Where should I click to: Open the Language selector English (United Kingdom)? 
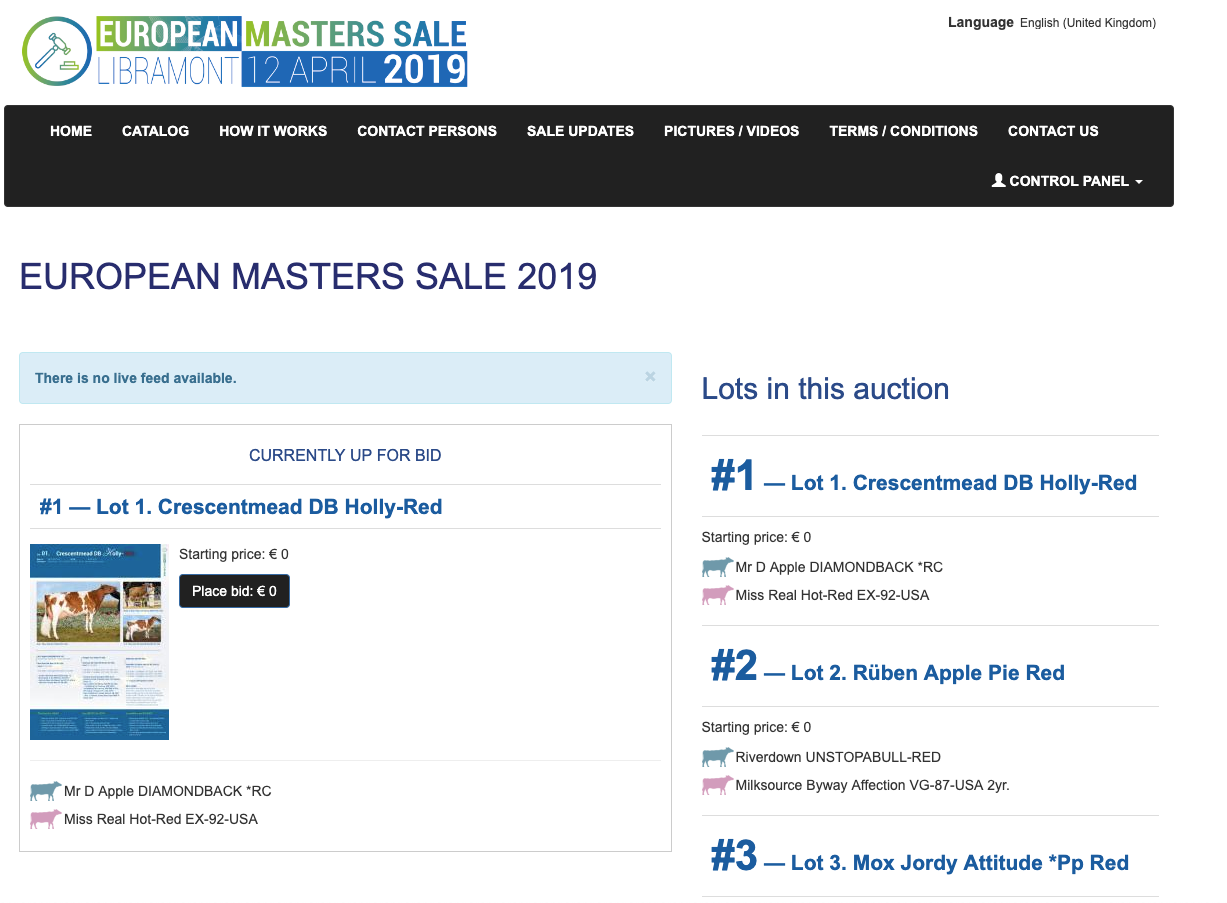point(1087,23)
